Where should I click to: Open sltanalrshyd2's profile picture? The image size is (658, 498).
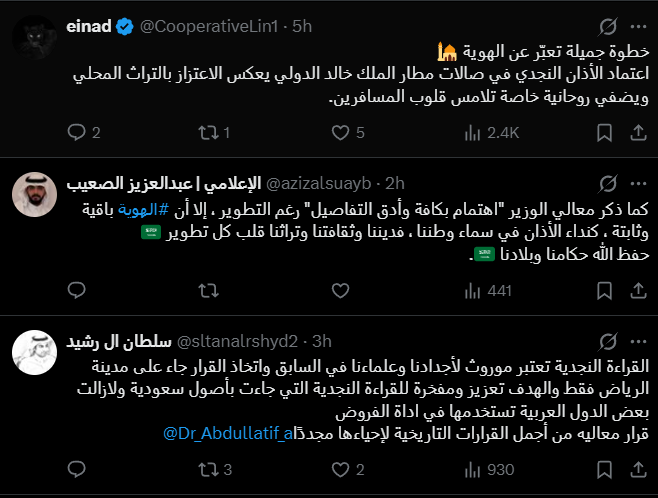tap(33, 350)
